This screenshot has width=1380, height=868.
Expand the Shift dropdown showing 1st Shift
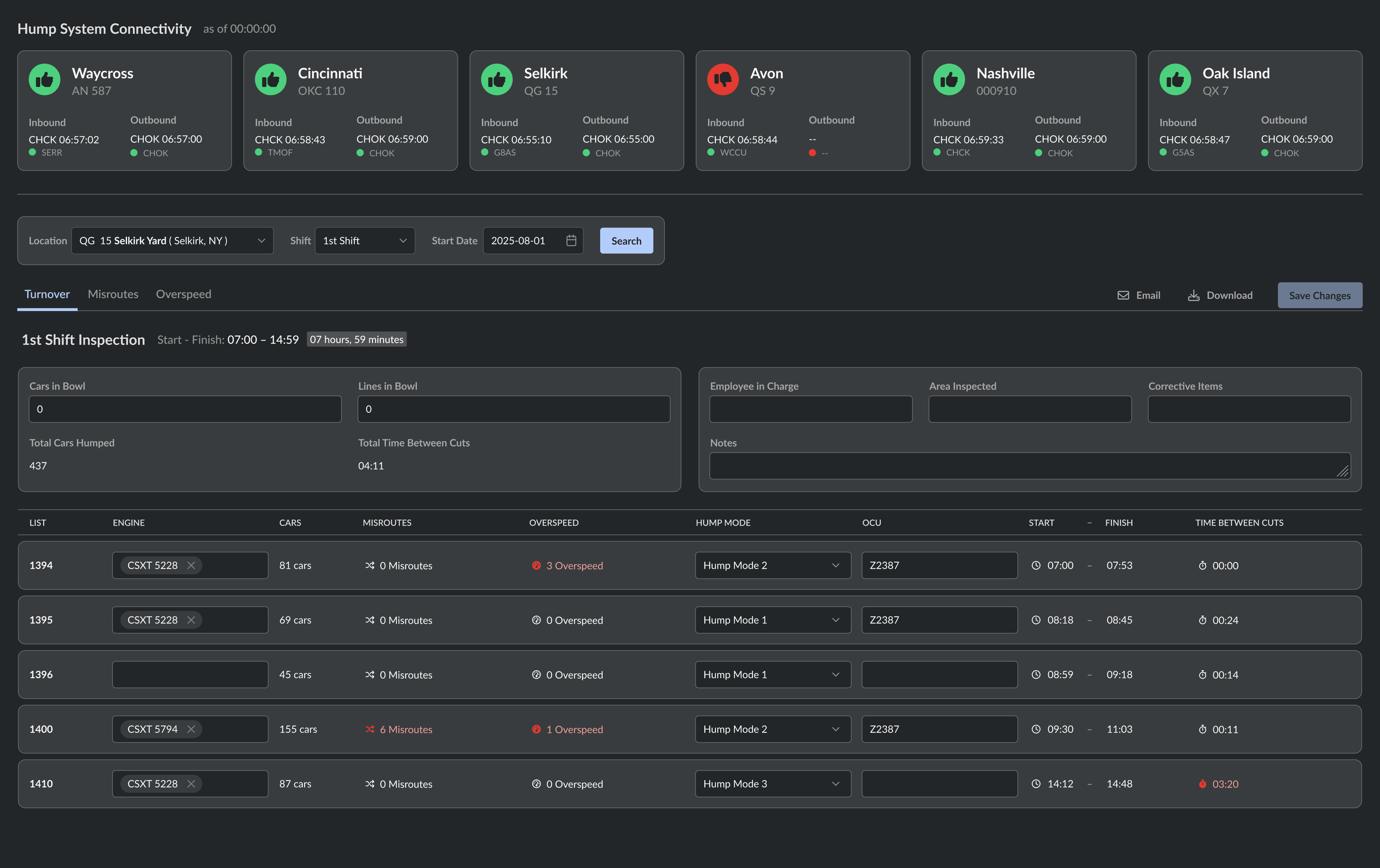[364, 241]
